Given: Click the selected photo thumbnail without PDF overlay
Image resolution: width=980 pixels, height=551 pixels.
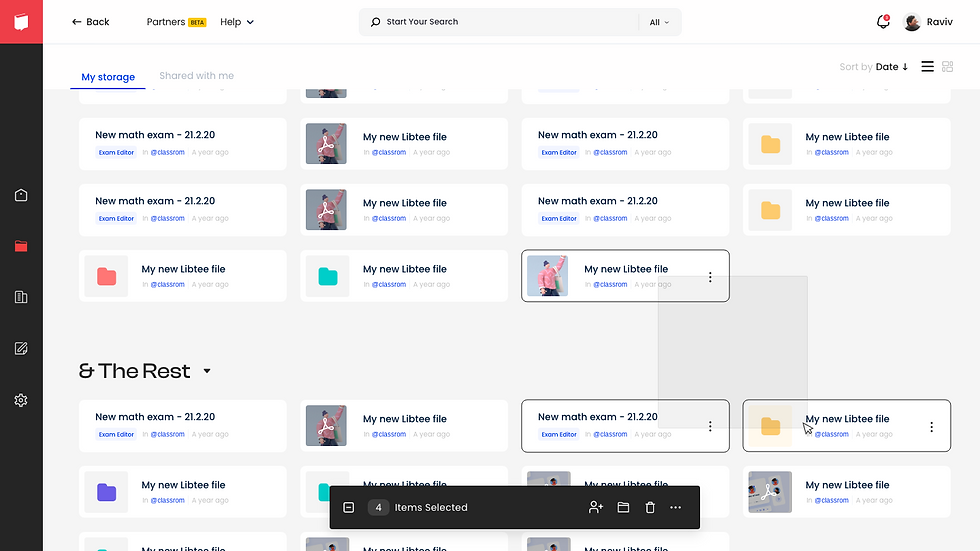Looking at the screenshot, I should pyautogui.click(x=548, y=276).
